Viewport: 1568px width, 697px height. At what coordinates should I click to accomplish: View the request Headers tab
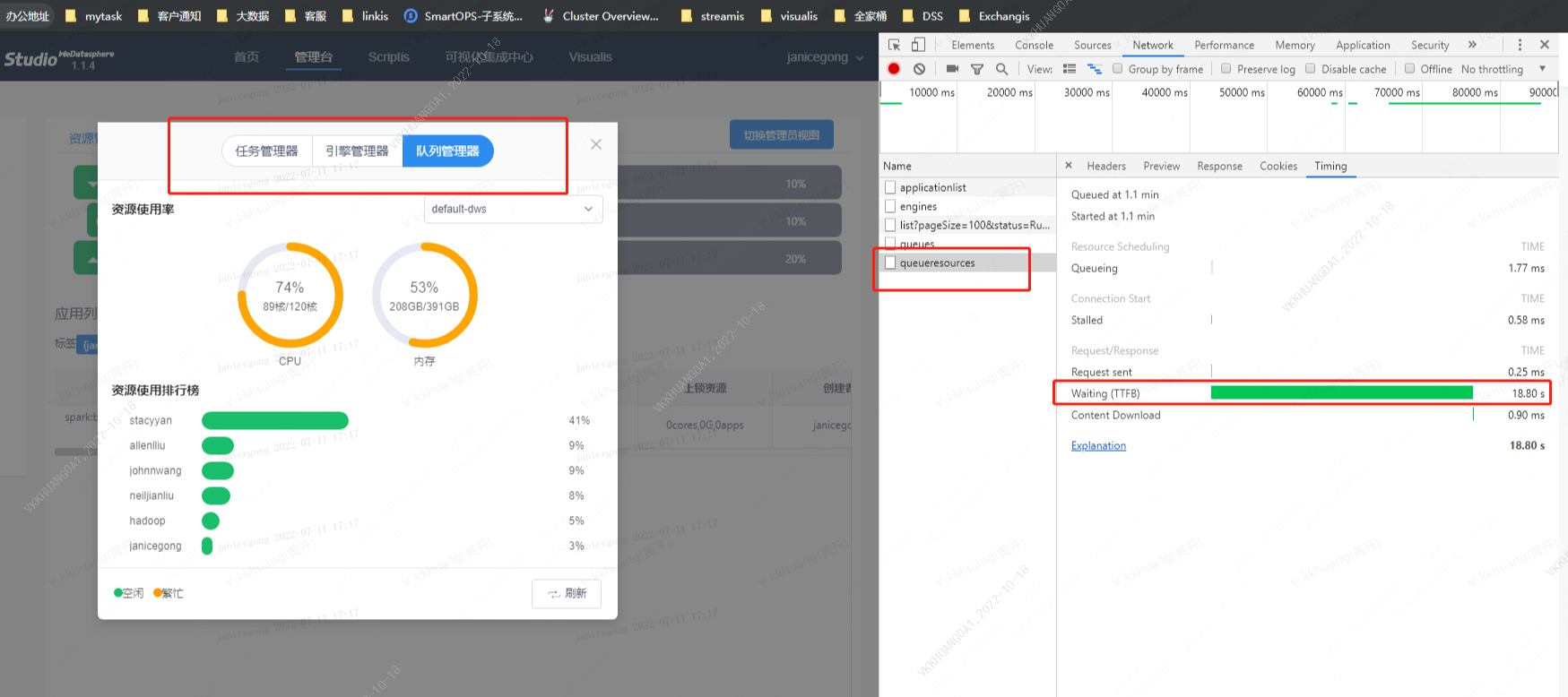pos(1106,166)
